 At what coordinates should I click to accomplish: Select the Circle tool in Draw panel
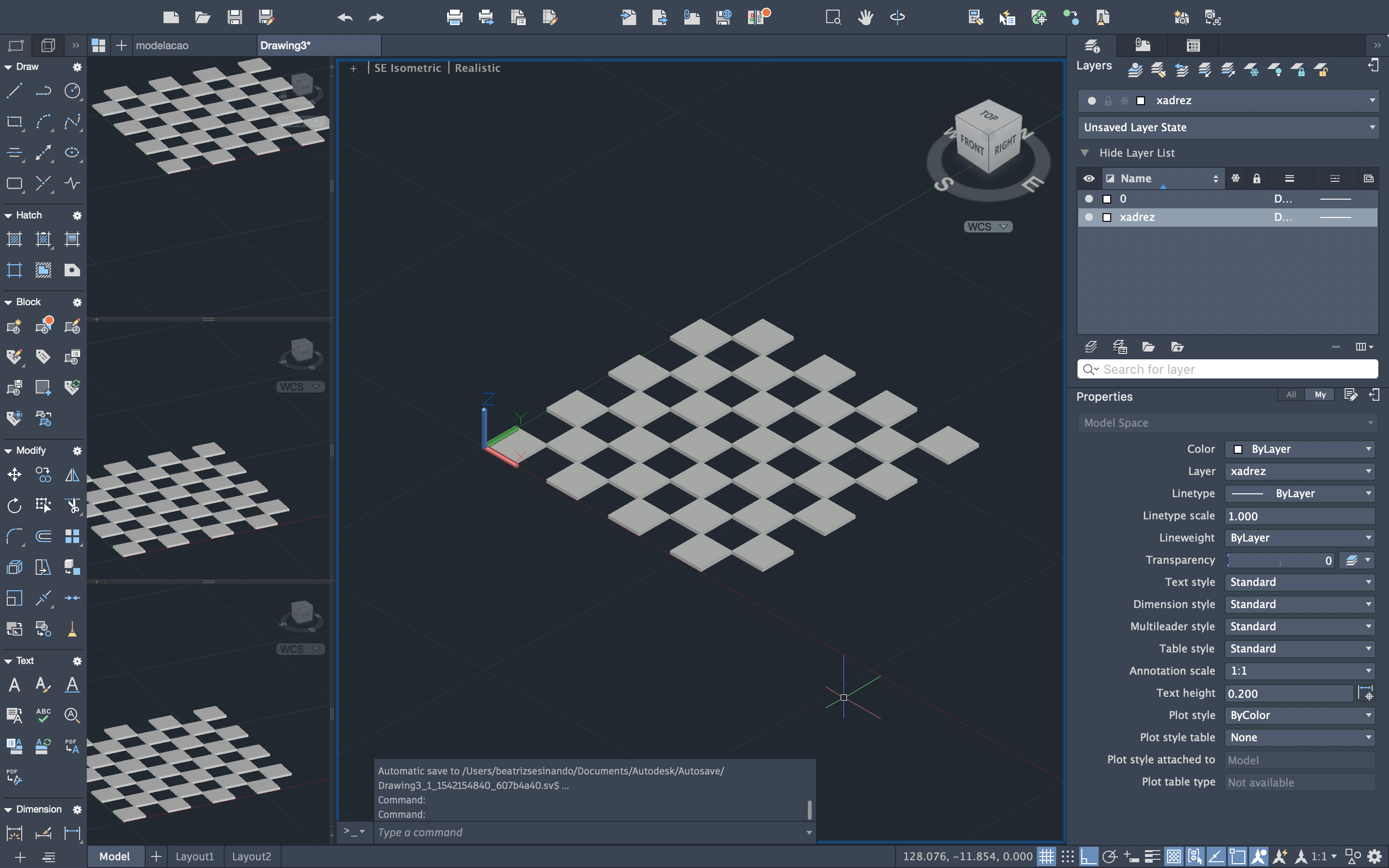(72, 91)
